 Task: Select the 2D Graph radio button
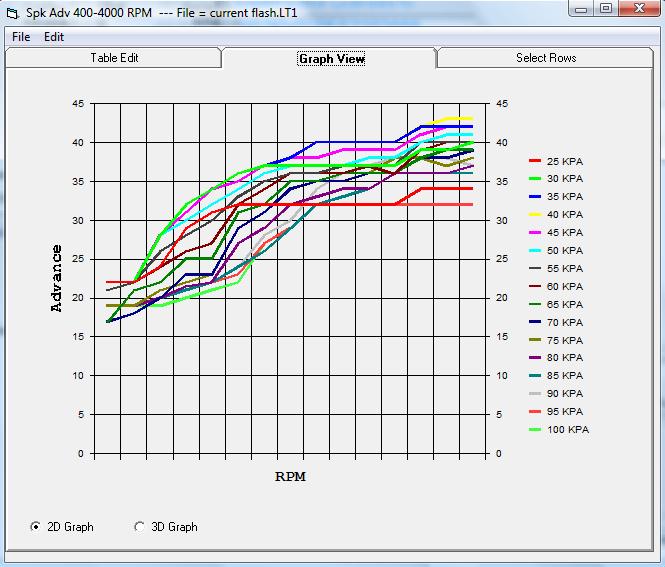(37, 527)
